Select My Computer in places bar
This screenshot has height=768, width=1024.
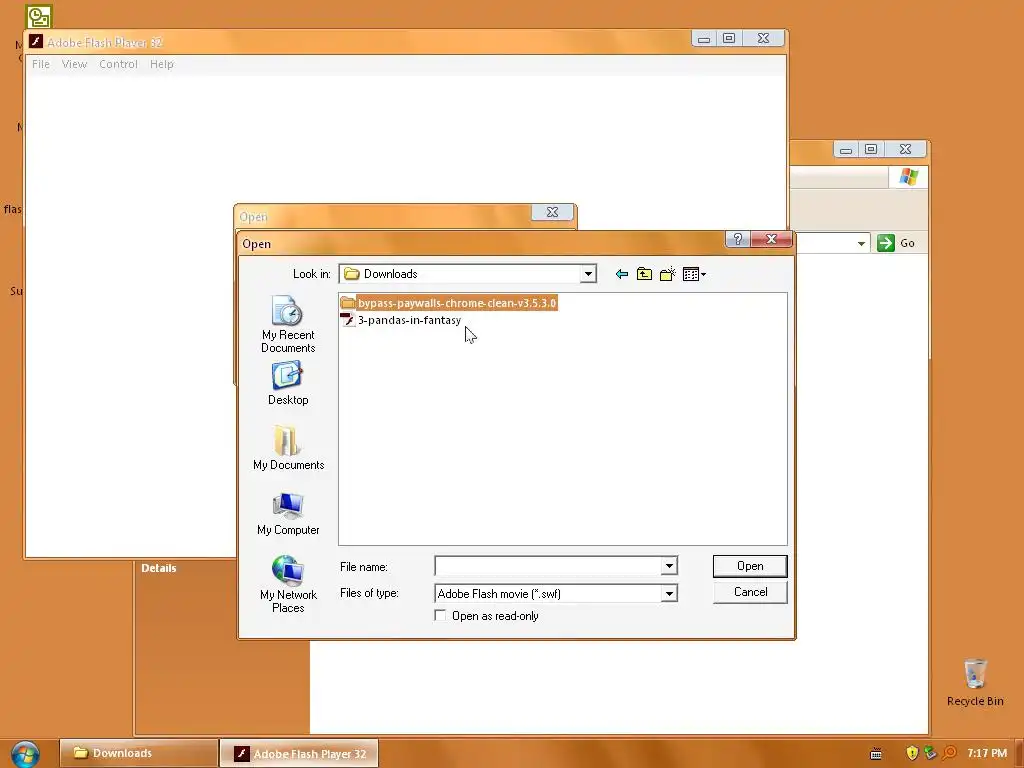288,513
